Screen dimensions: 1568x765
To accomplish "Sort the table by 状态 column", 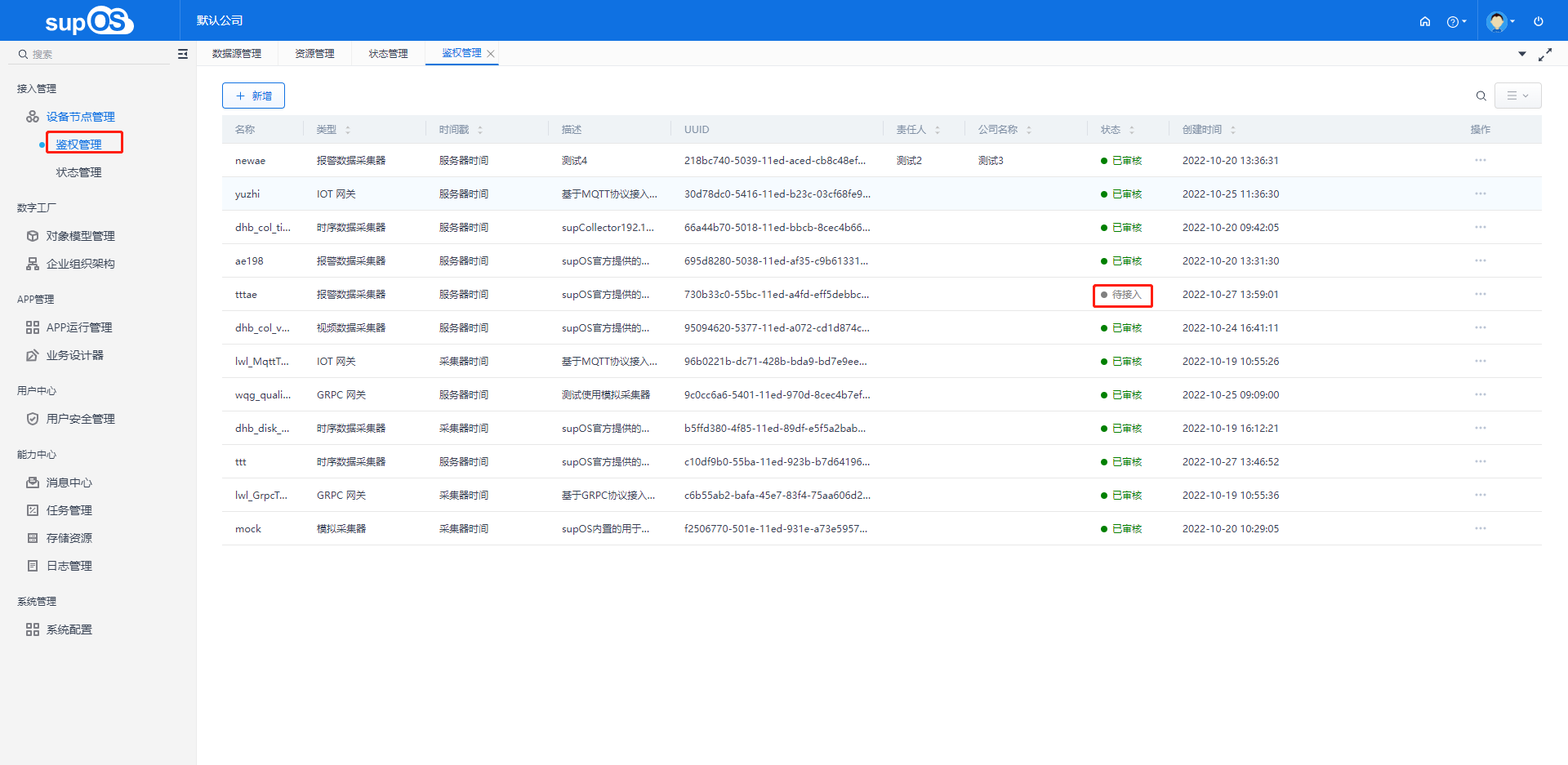I will pyautogui.click(x=1131, y=130).
